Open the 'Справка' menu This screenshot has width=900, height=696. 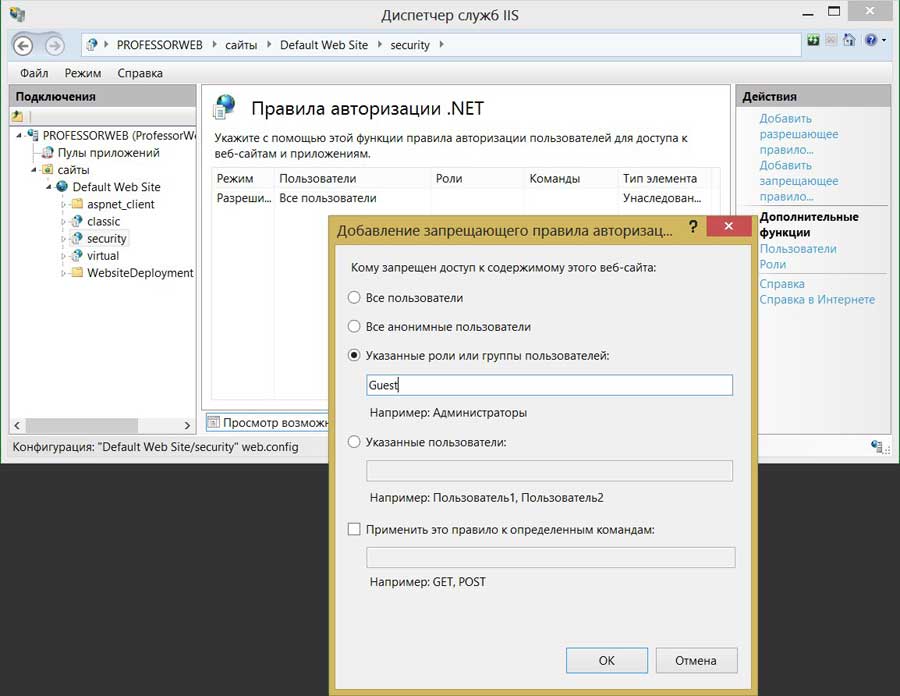pyautogui.click(x=140, y=73)
